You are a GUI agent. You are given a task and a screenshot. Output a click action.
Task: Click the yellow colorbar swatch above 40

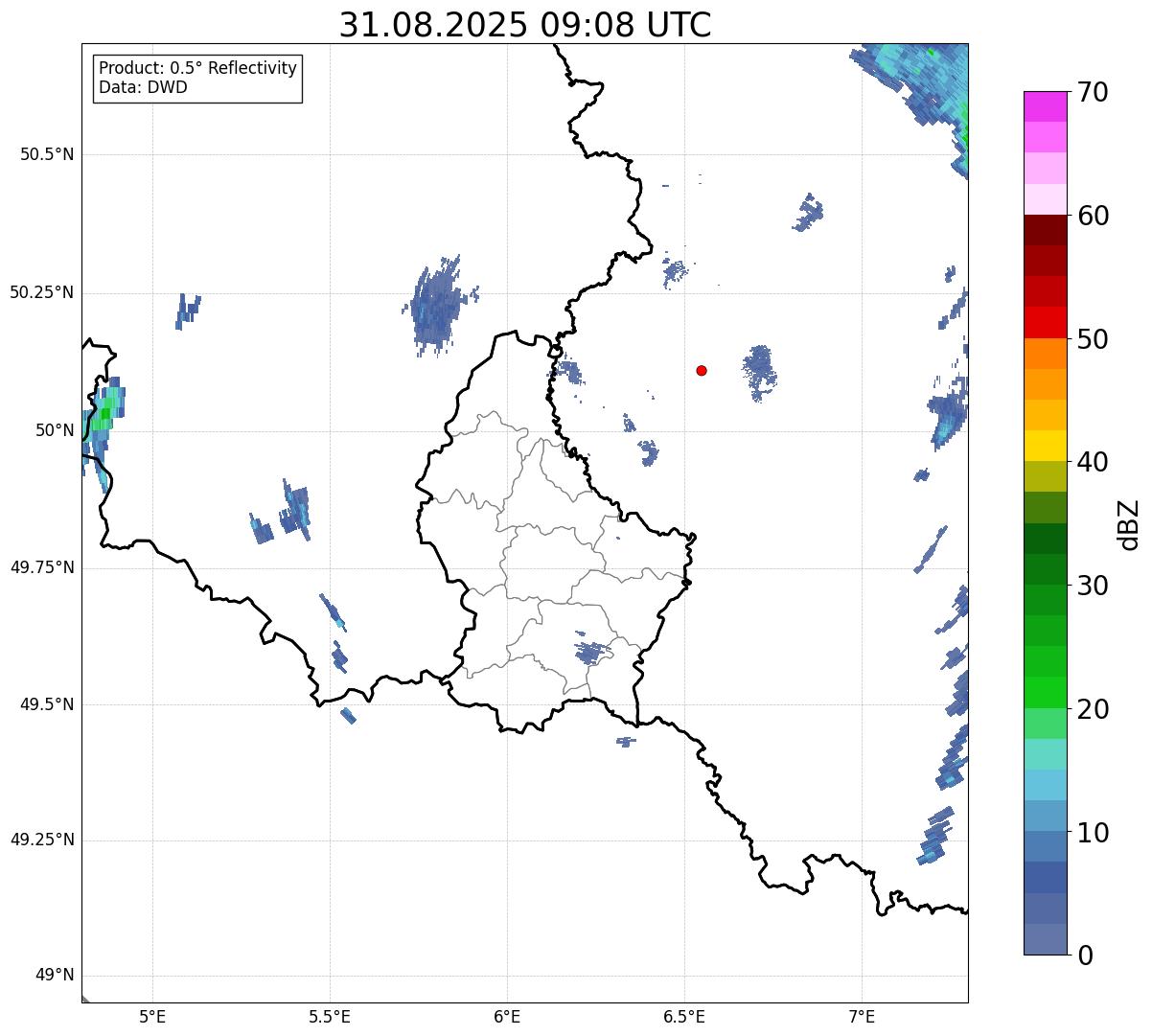1046,446
